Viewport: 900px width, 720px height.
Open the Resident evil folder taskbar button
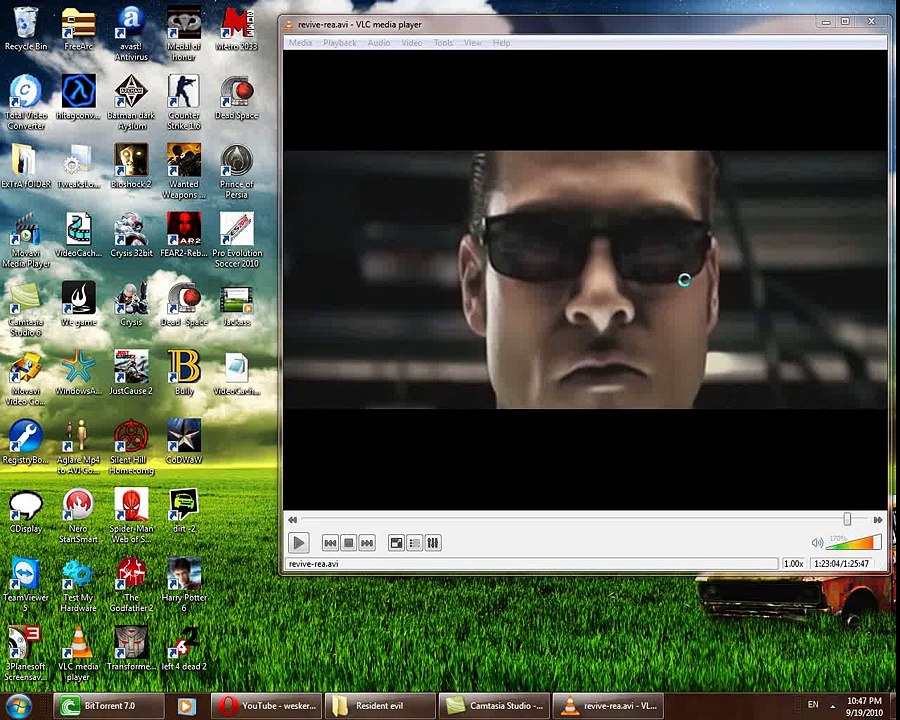(x=379, y=706)
